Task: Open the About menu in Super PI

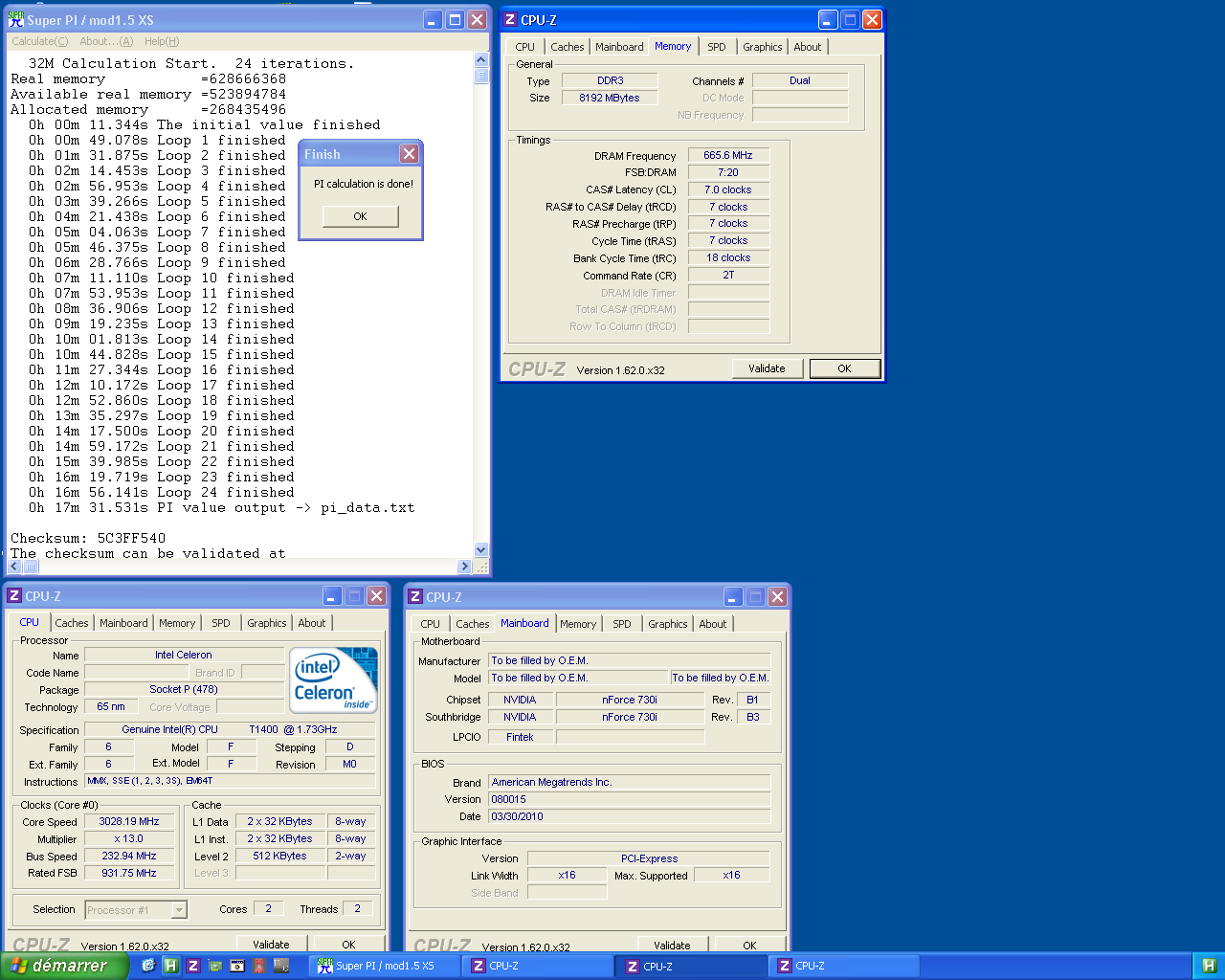Action: coord(106,41)
